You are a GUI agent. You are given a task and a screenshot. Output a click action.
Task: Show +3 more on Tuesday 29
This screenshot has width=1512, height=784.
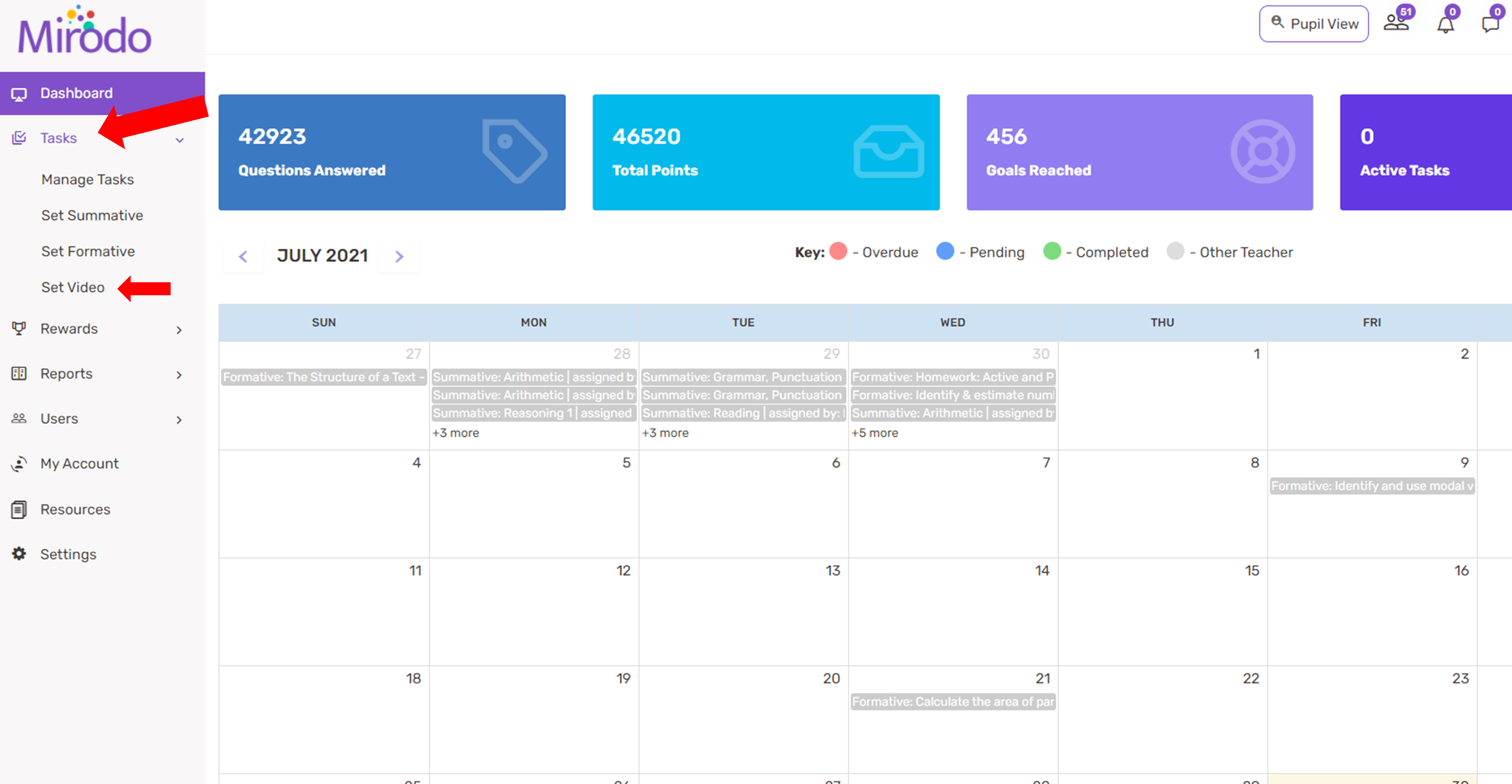(x=665, y=432)
